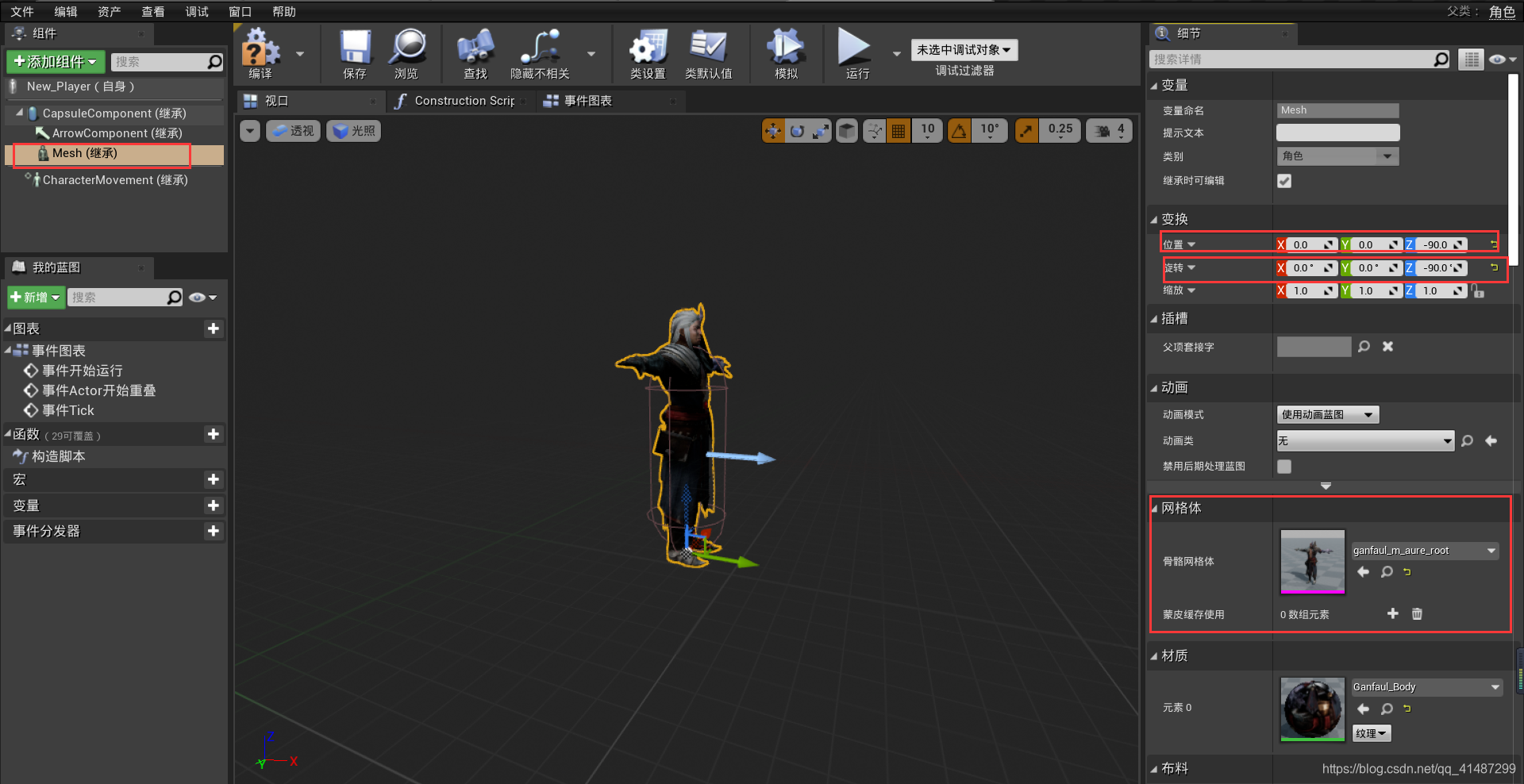The height and width of the screenshot is (784, 1524).
Task: Select ArrowComponent in components tree
Action: click(x=117, y=133)
